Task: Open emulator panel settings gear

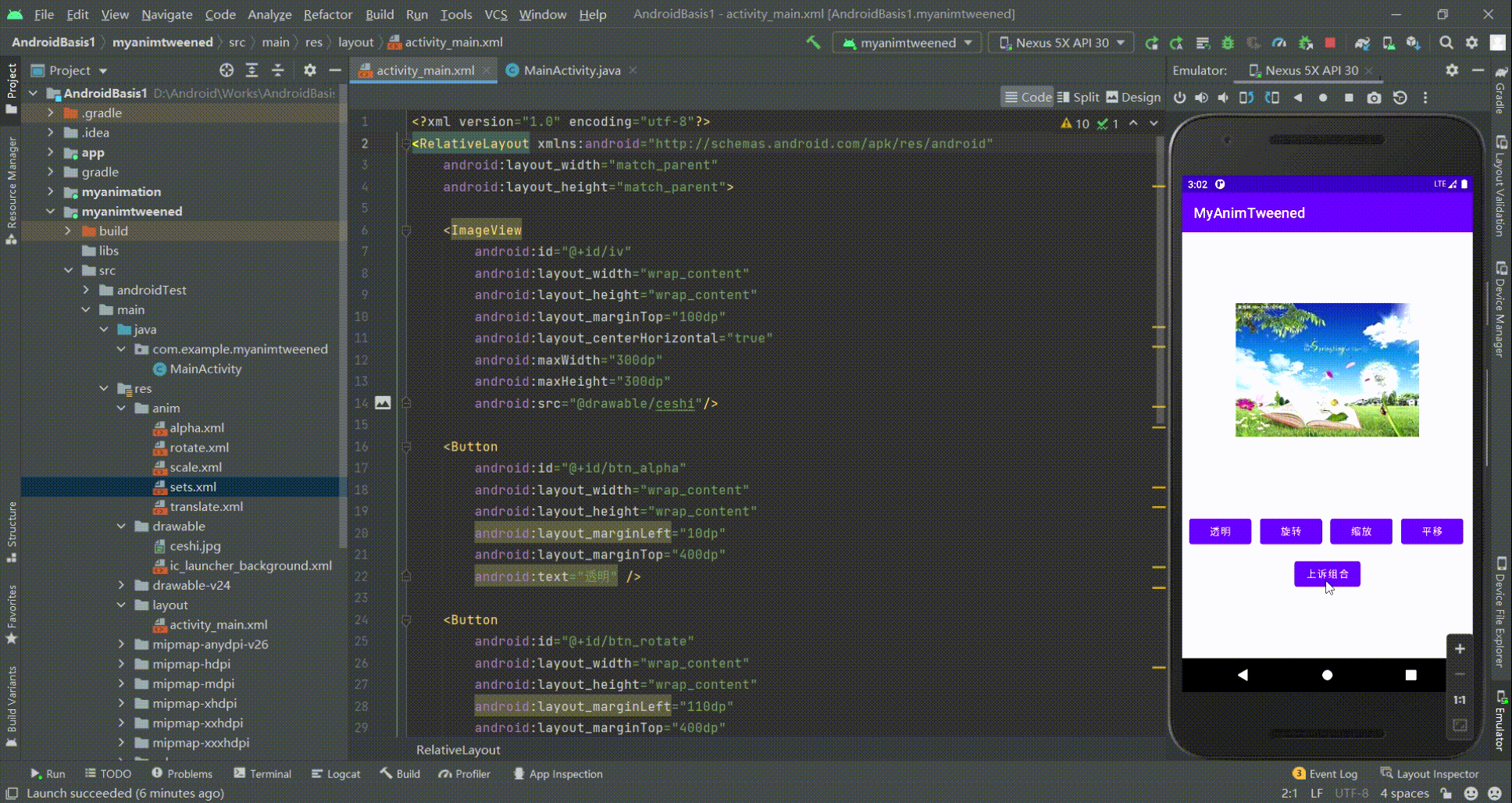Action: click(x=1452, y=70)
